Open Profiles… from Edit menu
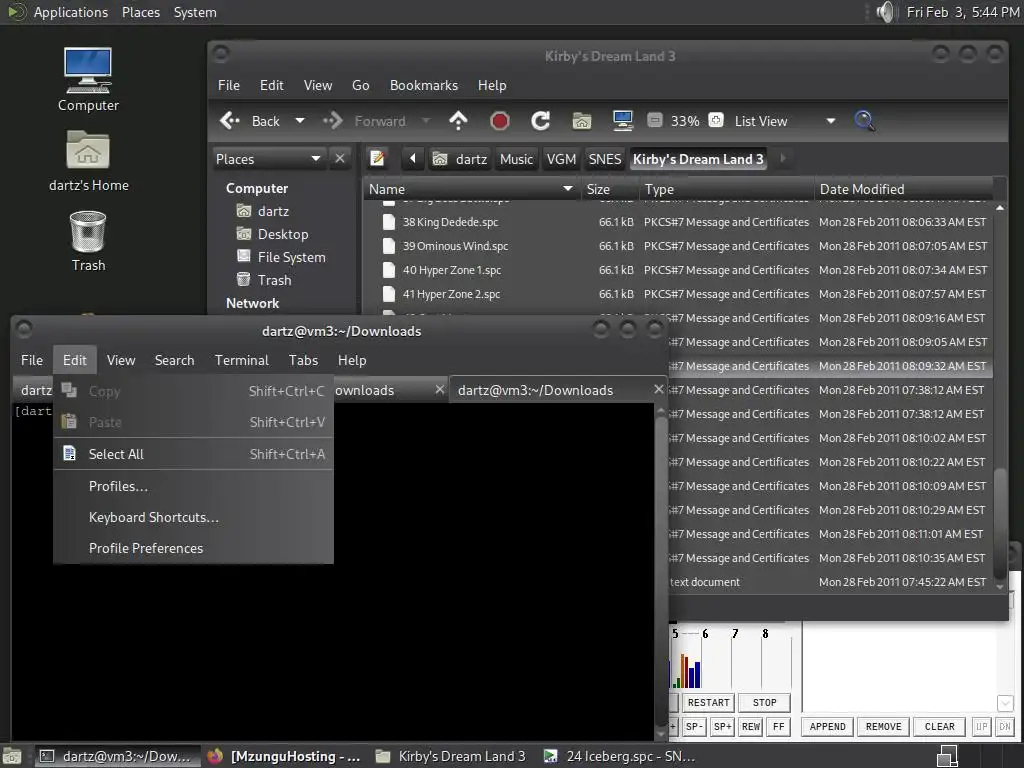1024x768 pixels. pyautogui.click(x=193, y=486)
